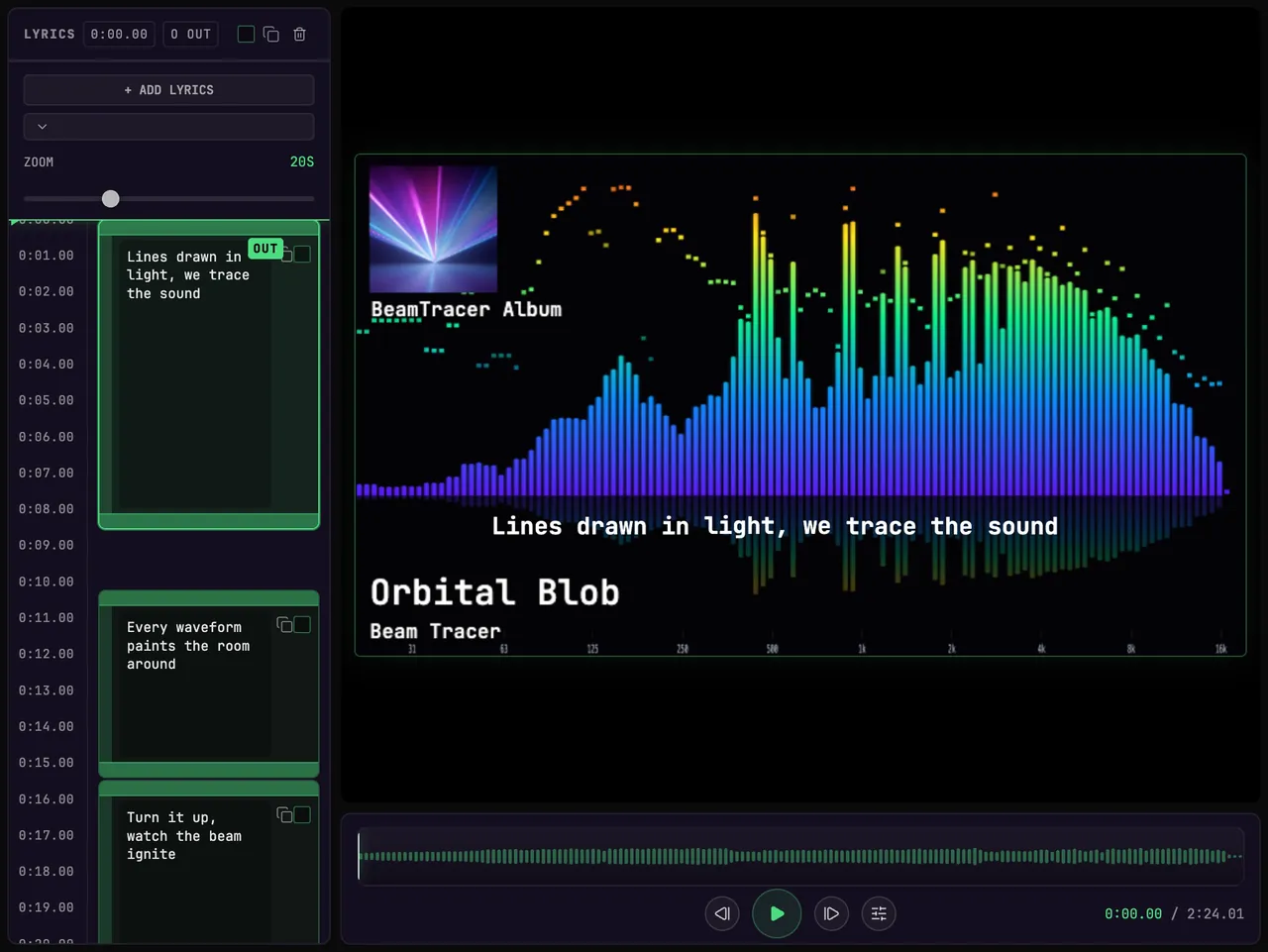Click the 2:24.01 total duration readout
Screen dimensions: 1268x952
point(1215,913)
